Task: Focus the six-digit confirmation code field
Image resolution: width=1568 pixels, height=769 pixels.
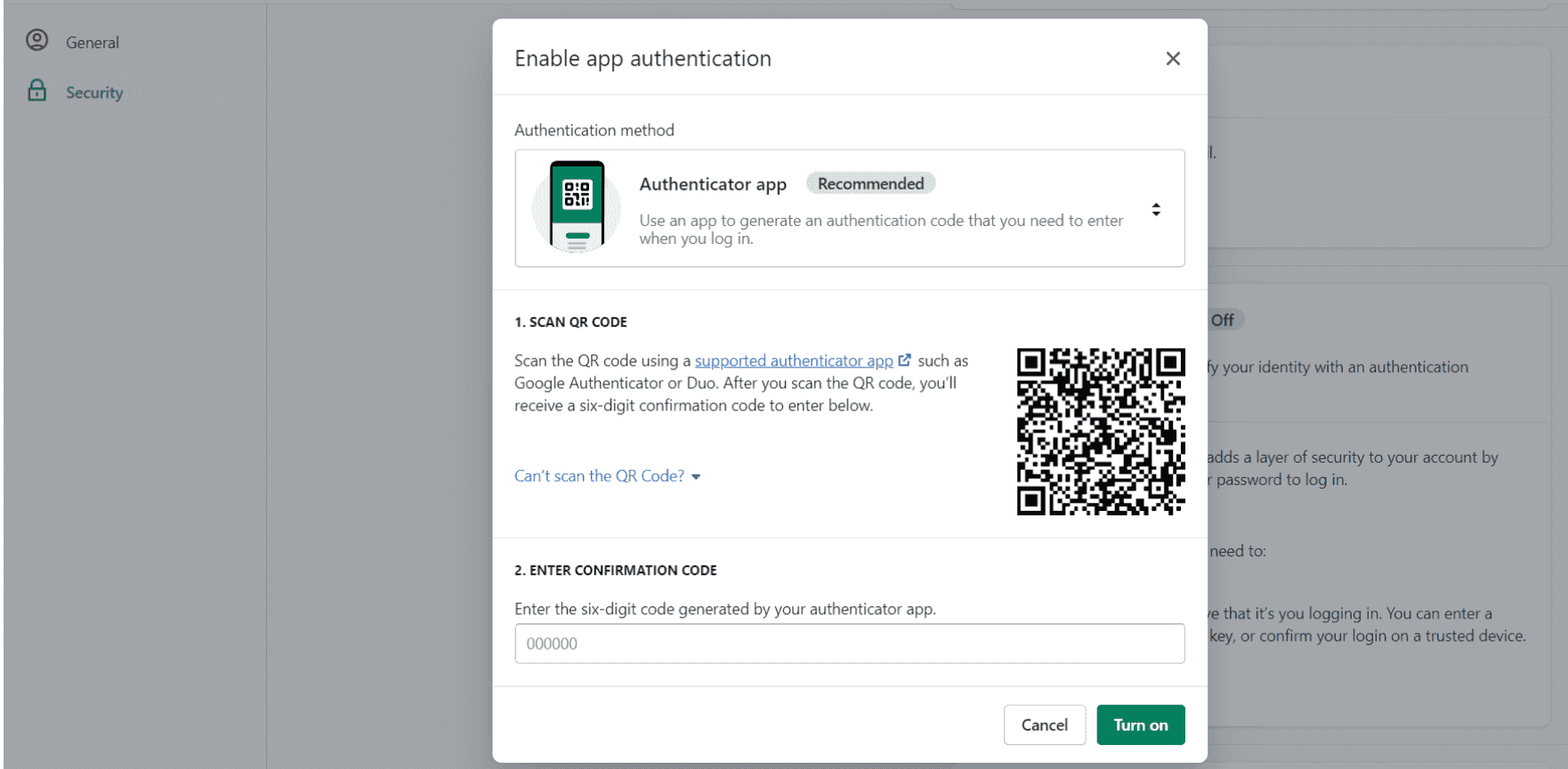Action: pyautogui.click(x=850, y=644)
